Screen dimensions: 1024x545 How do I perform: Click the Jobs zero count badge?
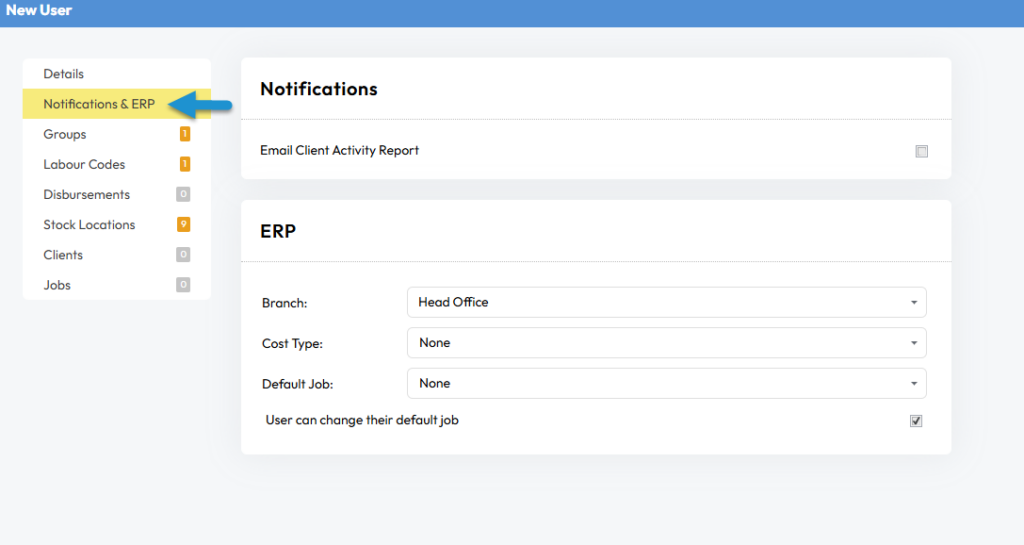(183, 285)
